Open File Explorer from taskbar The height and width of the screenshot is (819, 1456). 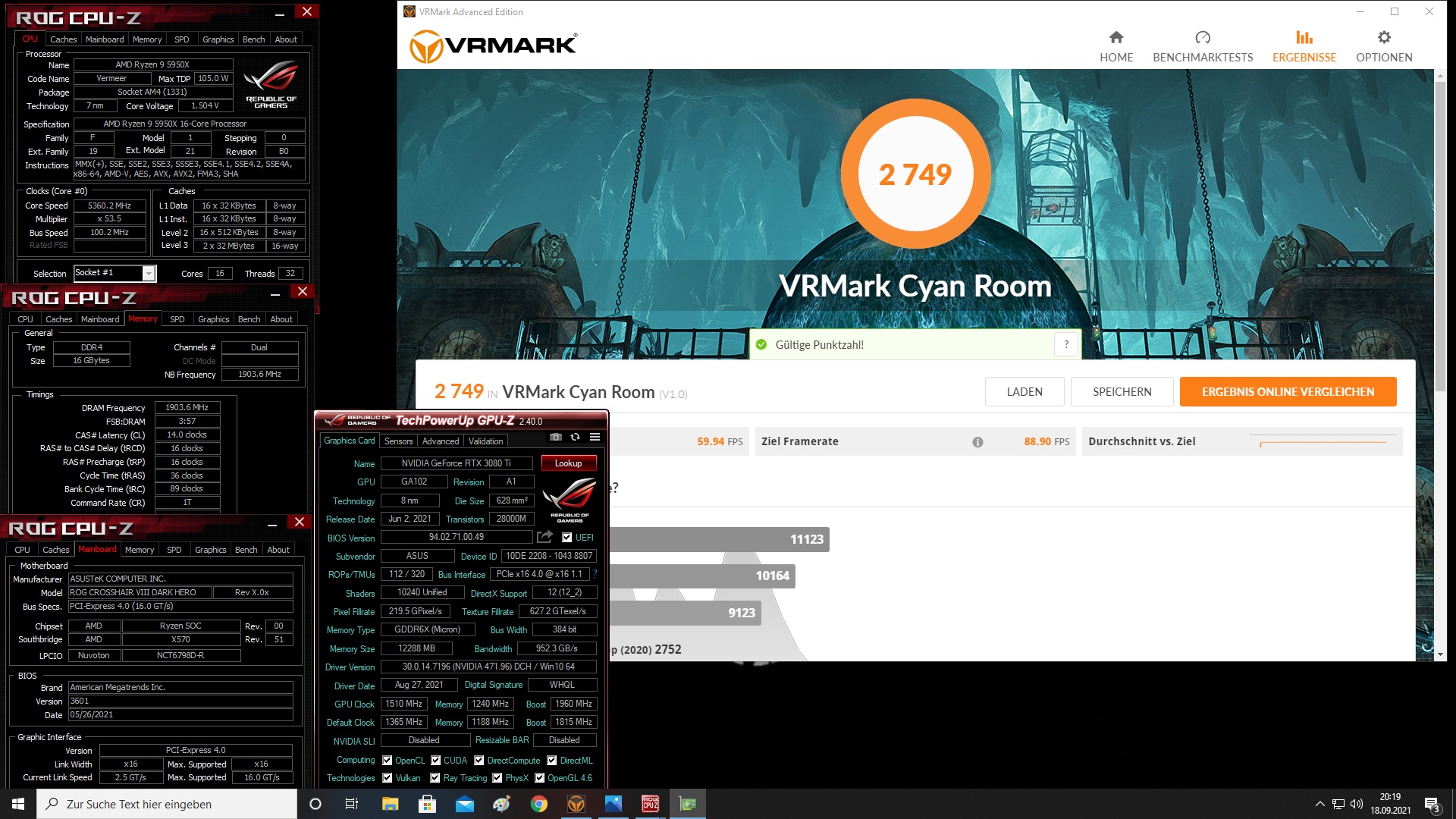pos(390,804)
